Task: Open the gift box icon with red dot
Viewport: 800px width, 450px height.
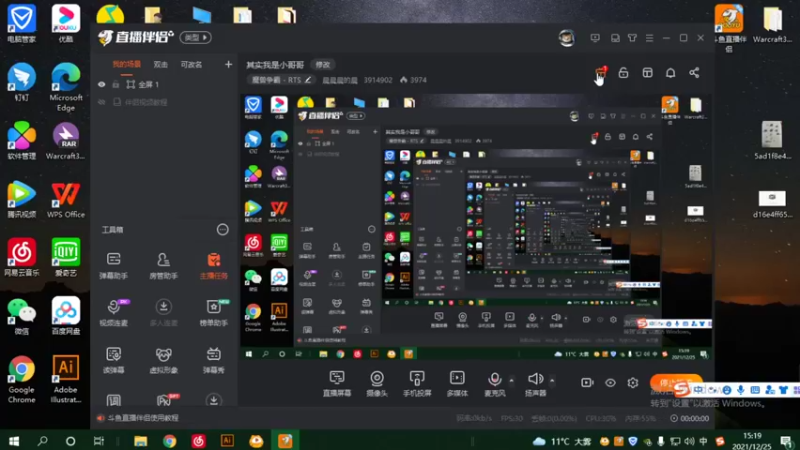Action: [x=601, y=73]
